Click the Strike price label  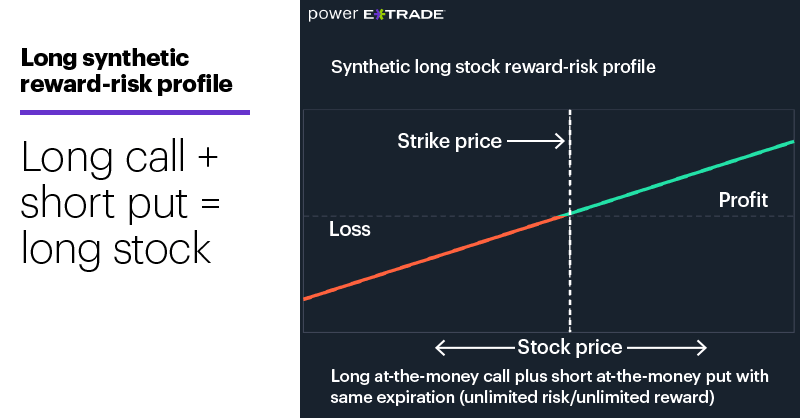tap(449, 141)
